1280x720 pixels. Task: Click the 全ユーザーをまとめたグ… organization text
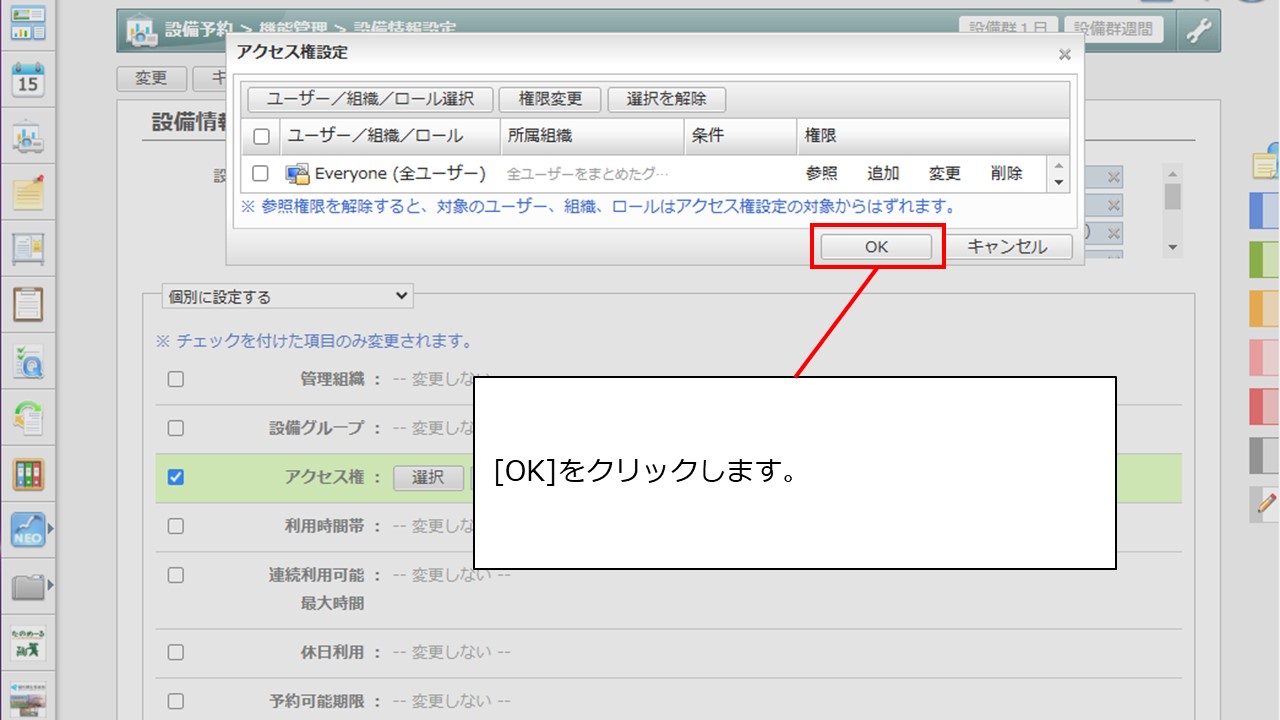tap(588, 174)
